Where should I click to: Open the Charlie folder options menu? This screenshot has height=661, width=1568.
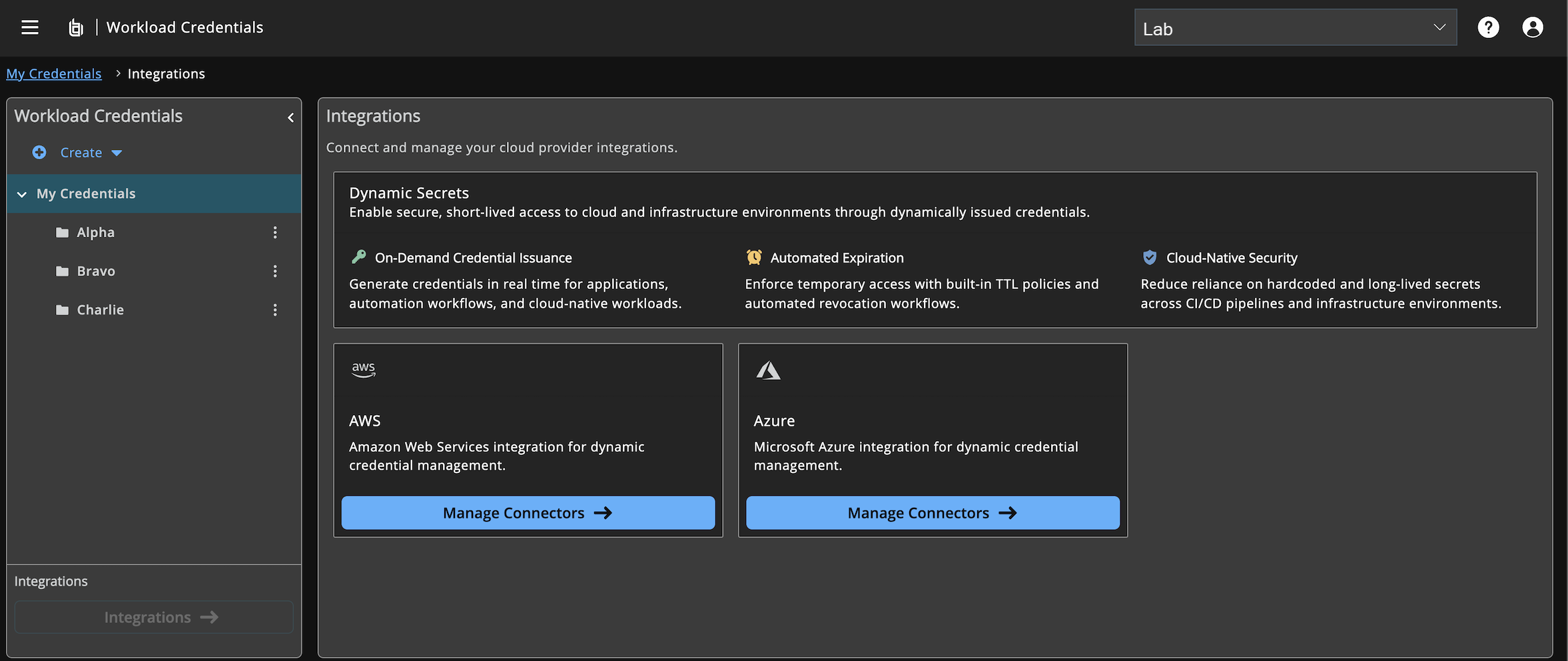click(x=275, y=310)
